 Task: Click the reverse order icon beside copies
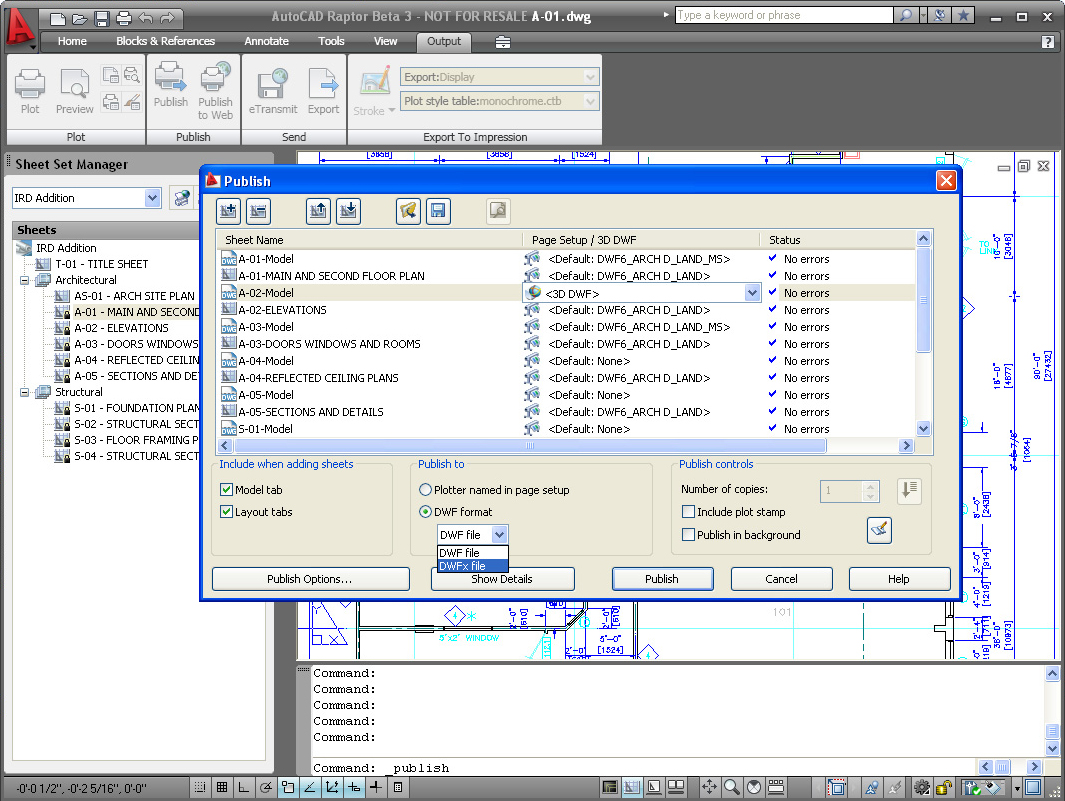click(909, 491)
